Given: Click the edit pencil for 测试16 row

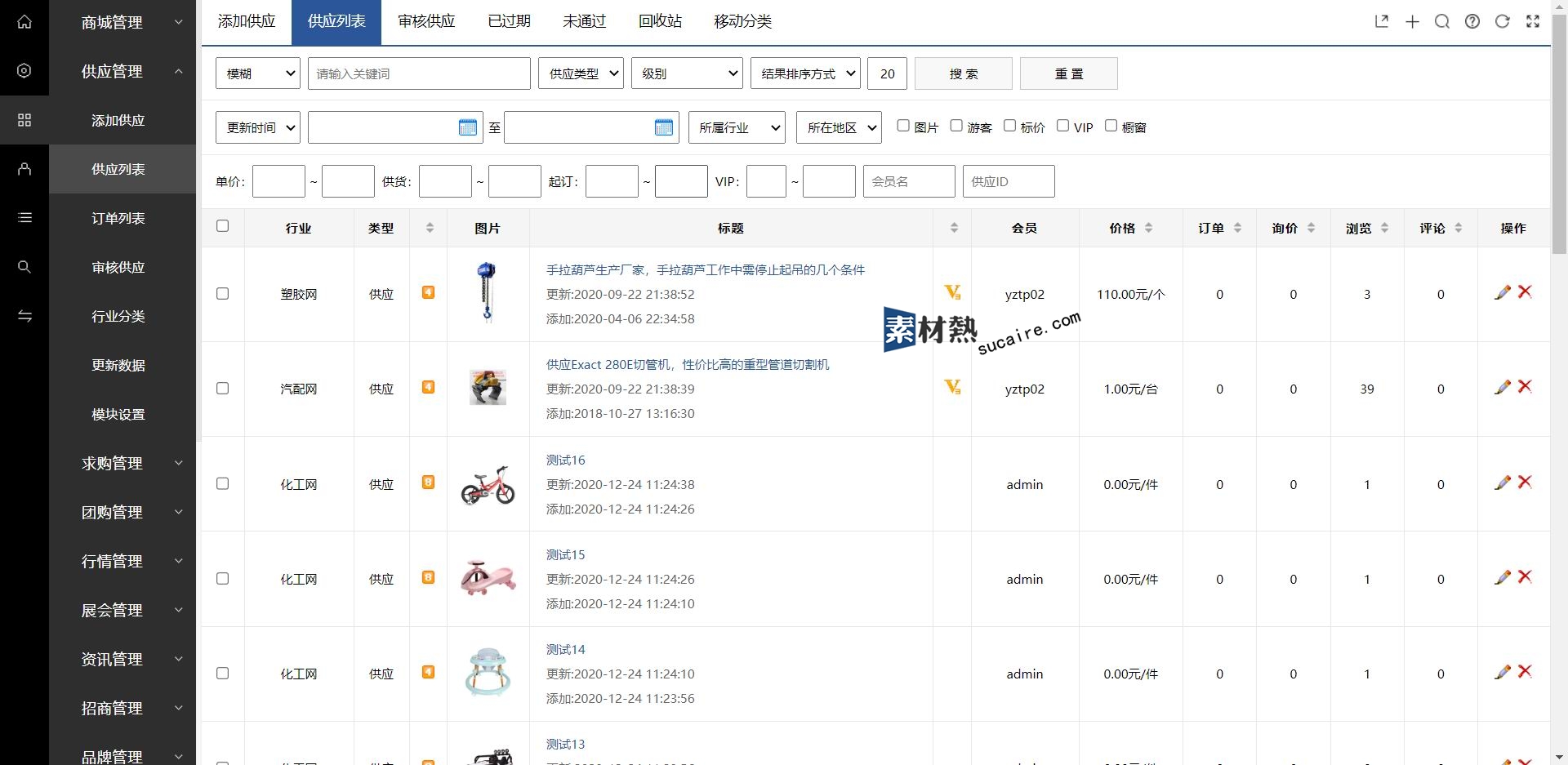Looking at the screenshot, I should pos(1502,483).
